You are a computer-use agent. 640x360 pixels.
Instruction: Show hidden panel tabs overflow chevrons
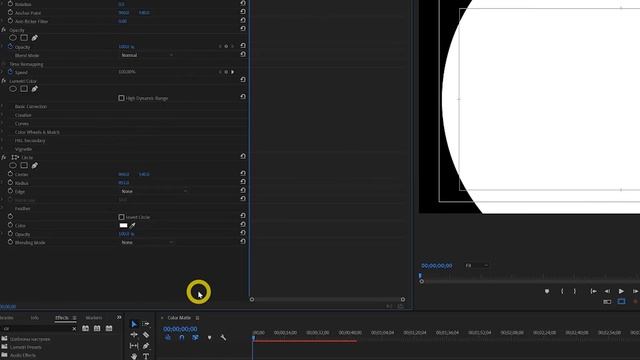(x=119, y=318)
